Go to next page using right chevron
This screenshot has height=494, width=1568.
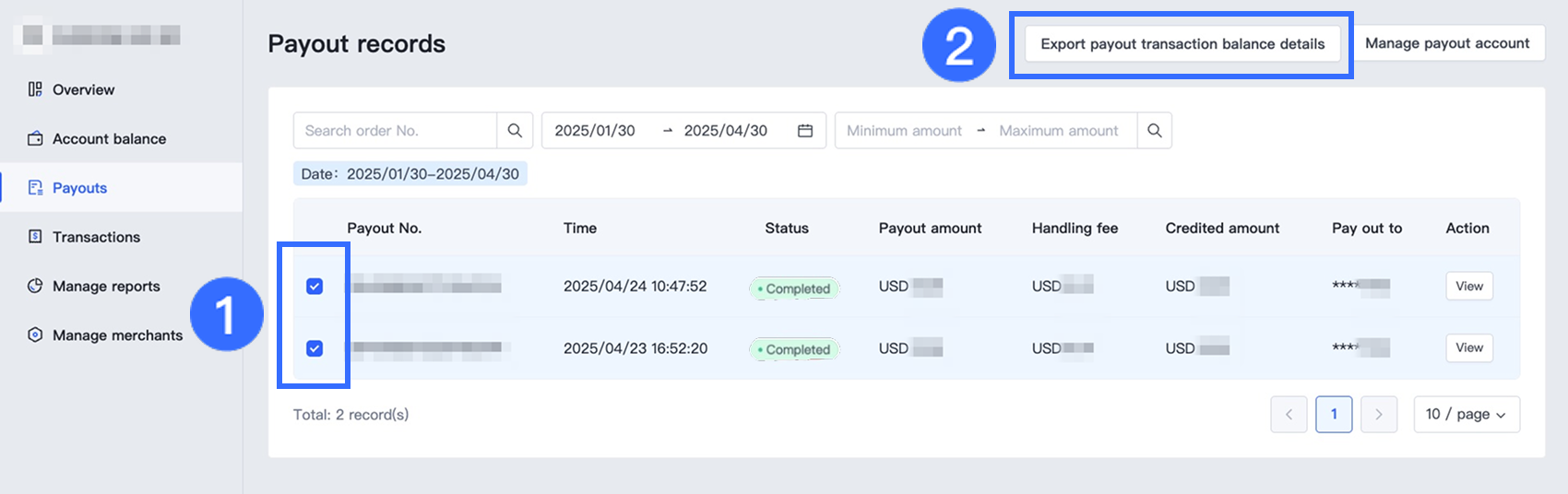tap(1379, 415)
